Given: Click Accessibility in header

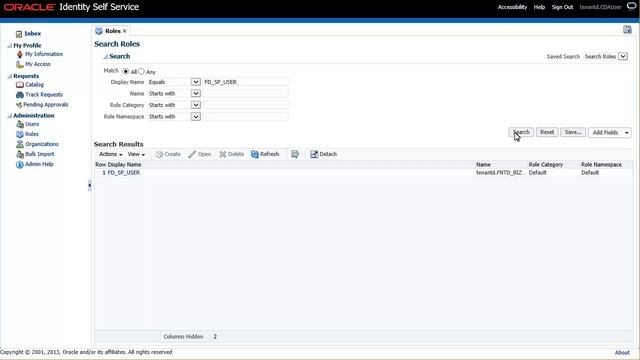Looking at the screenshot, I should point(512,7).
